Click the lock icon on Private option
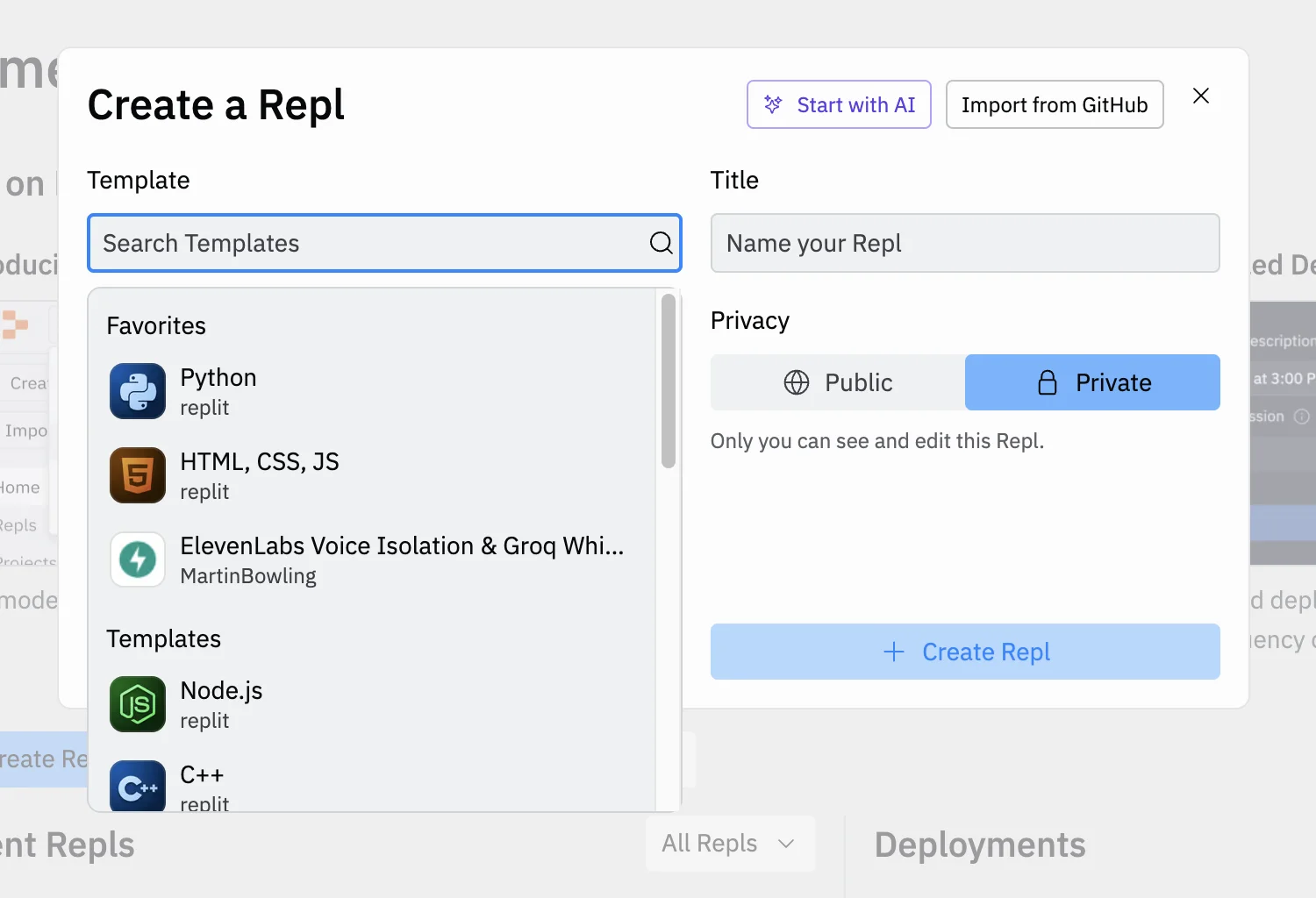This screenshot has height=898, width=1316. [x=1048, y=382]
